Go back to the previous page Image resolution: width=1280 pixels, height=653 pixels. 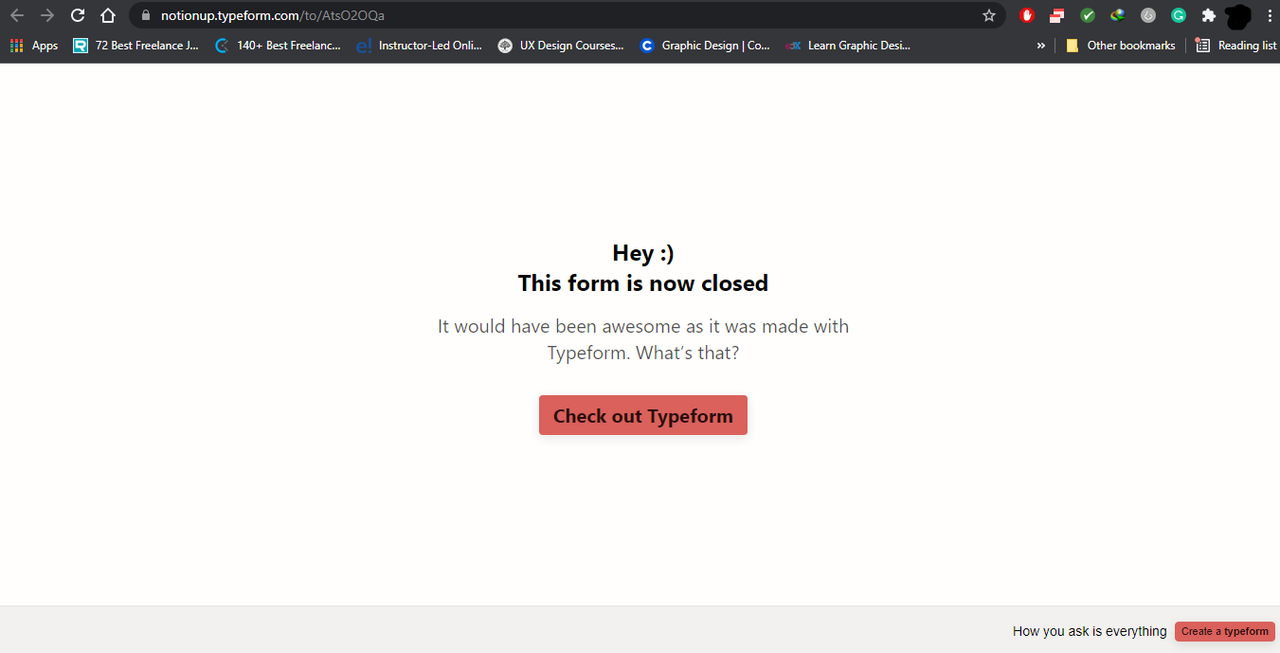pos(17,15)
